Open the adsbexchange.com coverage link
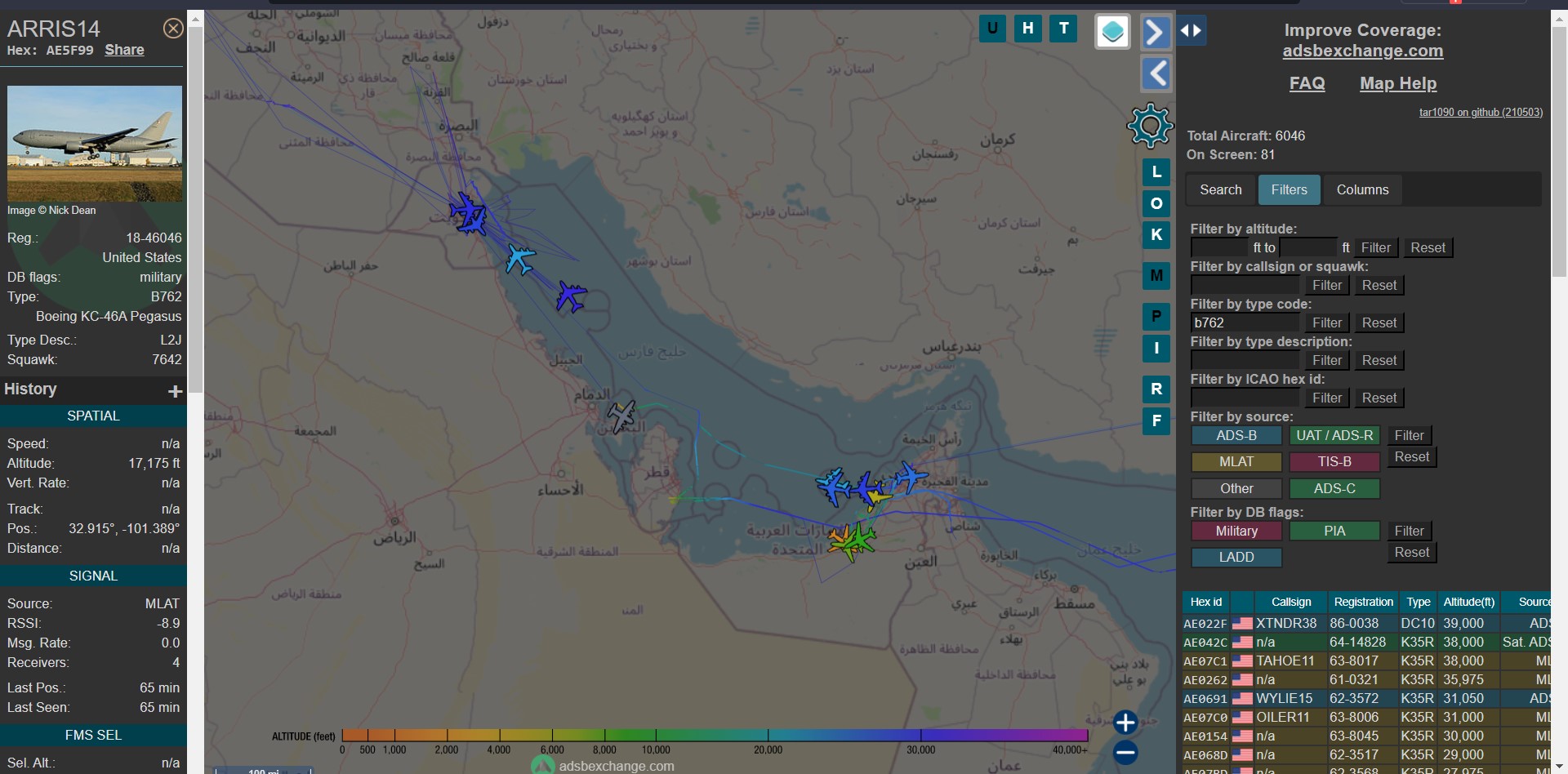Viewport: 1568px width, 774px height. tap(1362, 51)
